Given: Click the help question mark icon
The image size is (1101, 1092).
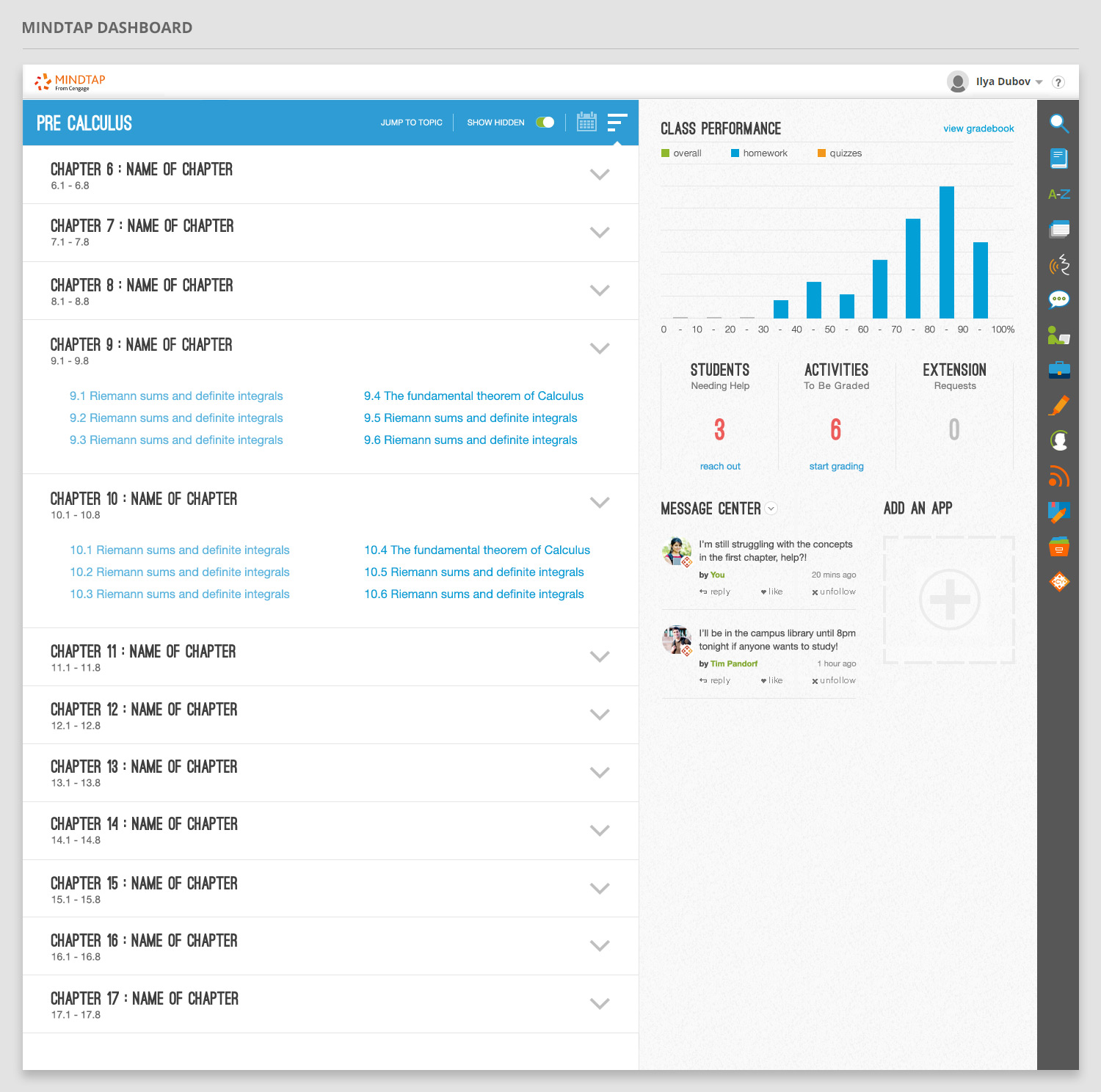Looking at the screenshot, I should click(1058, 82).
